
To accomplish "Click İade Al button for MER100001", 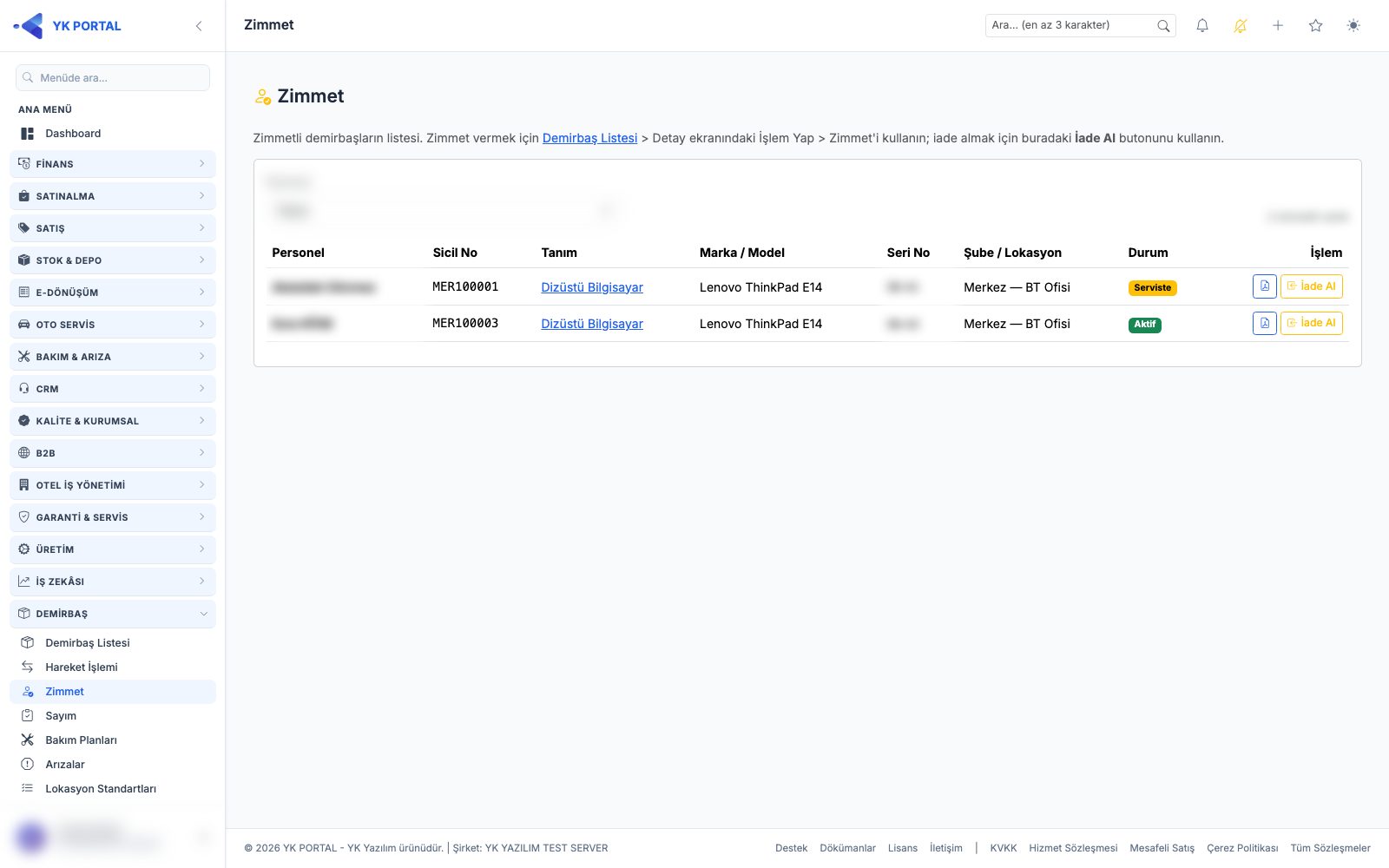I will (x=1311, y=286).
